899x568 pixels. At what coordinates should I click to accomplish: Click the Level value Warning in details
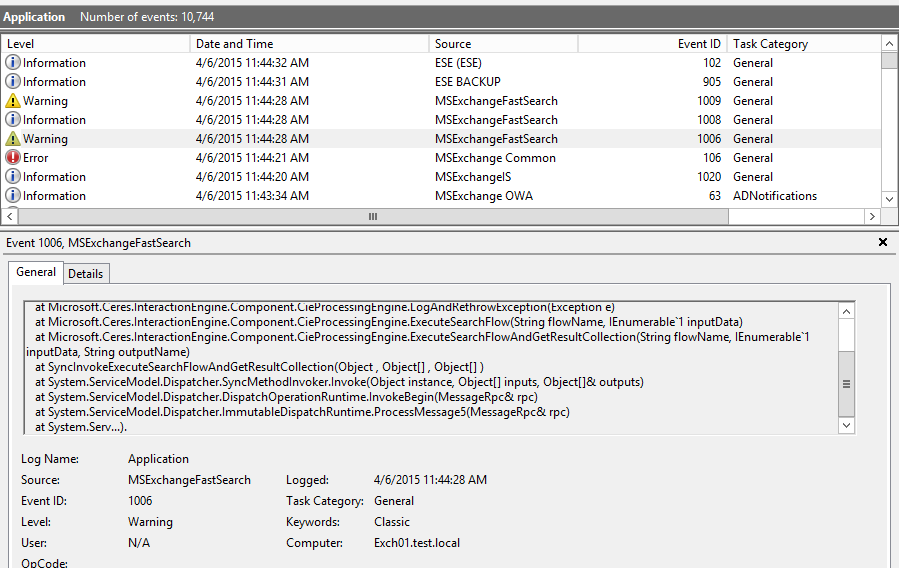[x=150, y=522]
